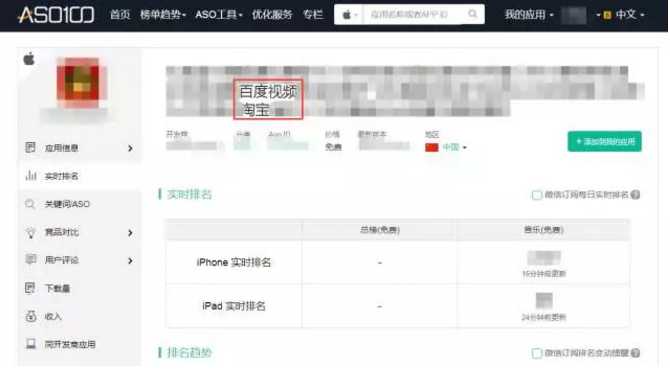Viewport: 670px width, 374px height.
Task: Click the help icon beside 微信订阅排名变动提醒
Action: point(635,353)
